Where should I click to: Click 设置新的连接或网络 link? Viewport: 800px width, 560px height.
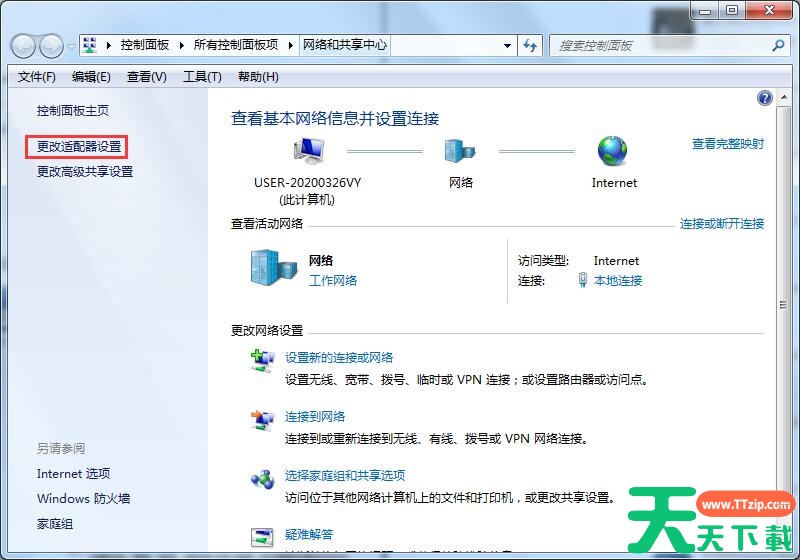tap(339, 358)
